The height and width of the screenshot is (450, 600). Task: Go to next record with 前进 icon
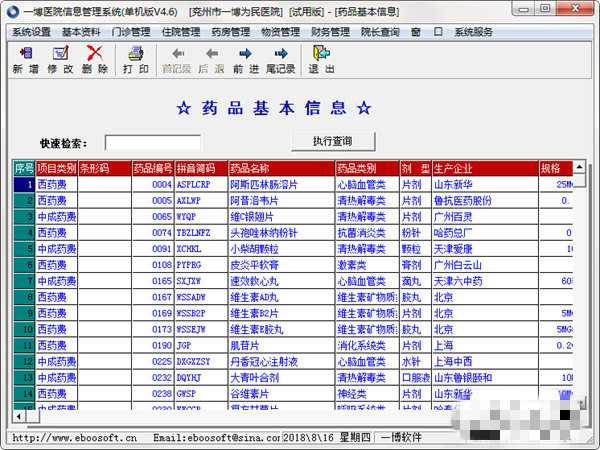coord(245,53)
